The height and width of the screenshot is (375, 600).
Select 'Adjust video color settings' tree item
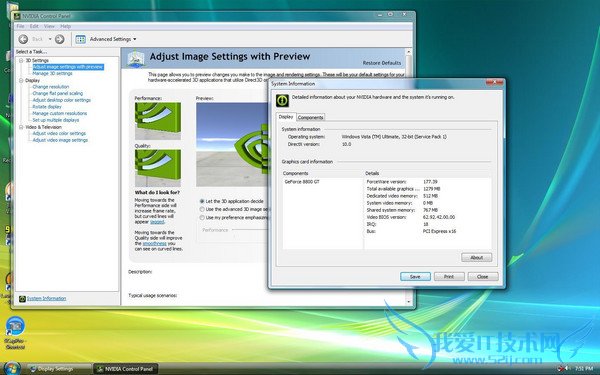tap(59, 134)
